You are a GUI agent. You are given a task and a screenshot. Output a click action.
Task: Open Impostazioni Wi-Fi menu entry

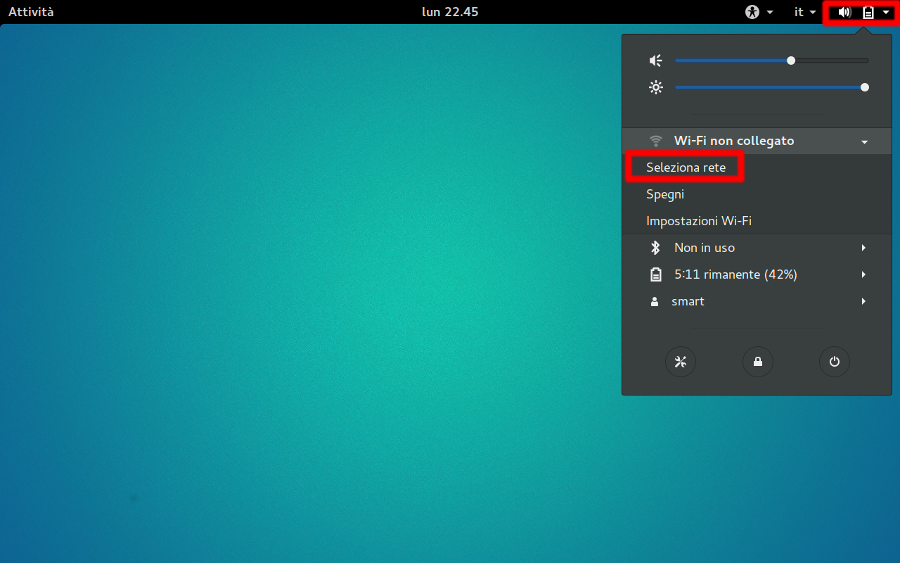(699, 221)
